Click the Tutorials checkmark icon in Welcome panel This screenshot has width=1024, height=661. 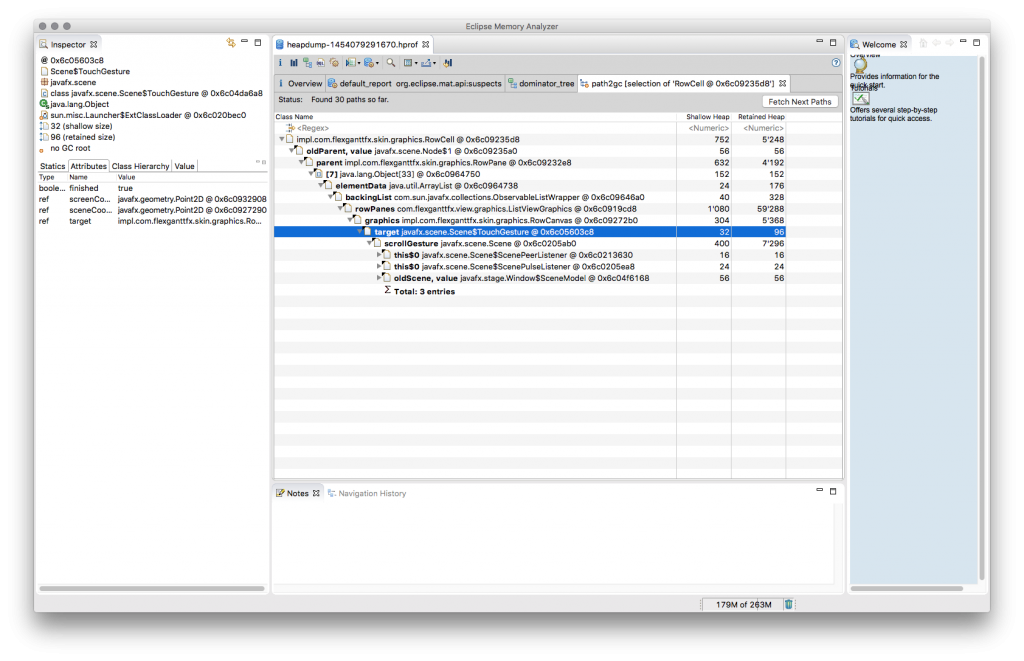[x=861, y=99]
